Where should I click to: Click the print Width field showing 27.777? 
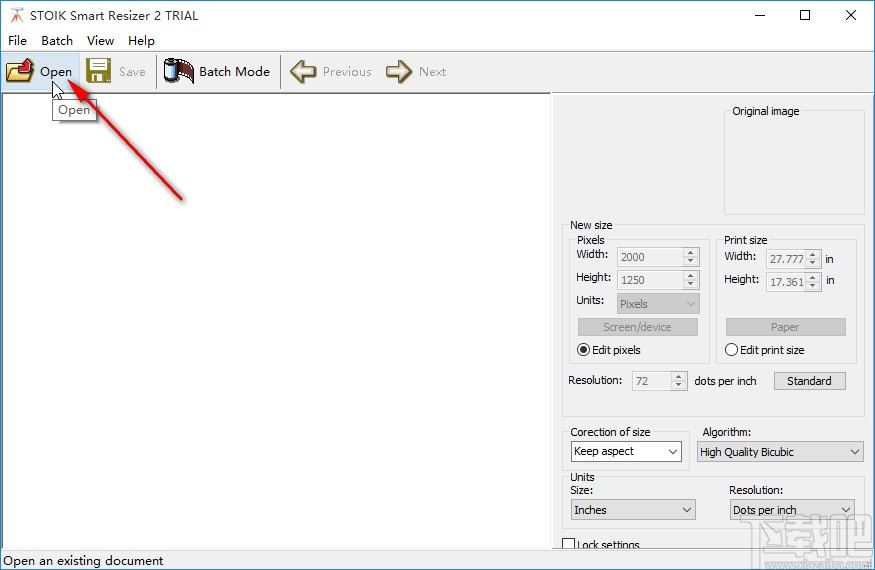tap(786, 259)
